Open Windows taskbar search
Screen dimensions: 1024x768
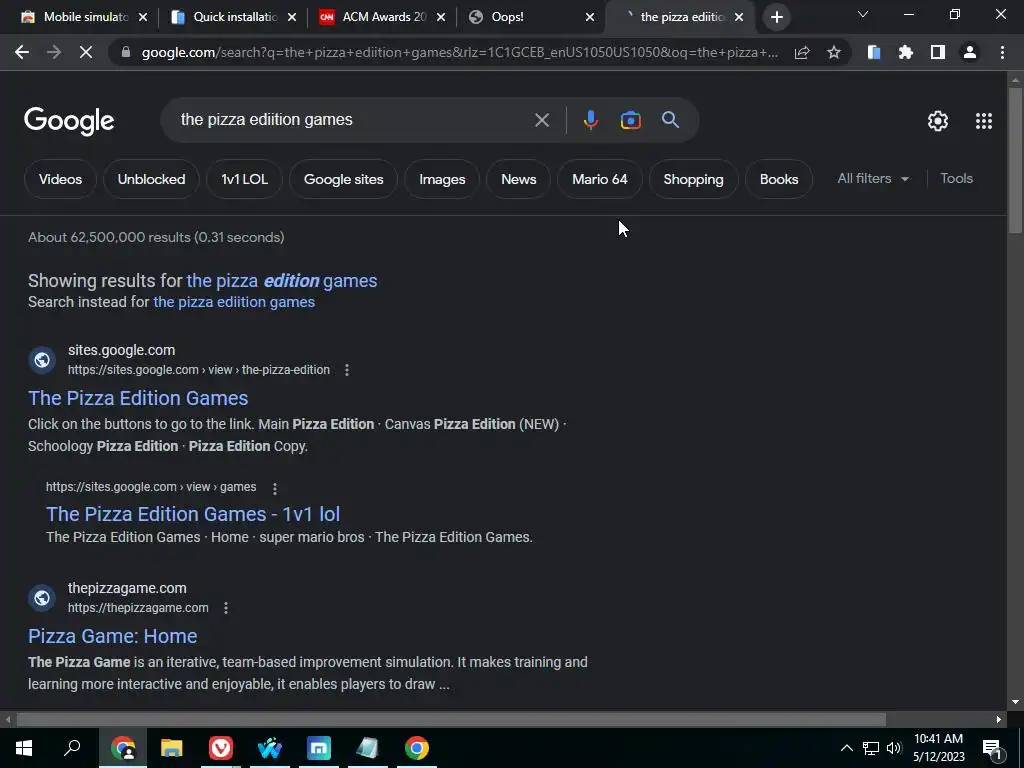tap(72, 748)
